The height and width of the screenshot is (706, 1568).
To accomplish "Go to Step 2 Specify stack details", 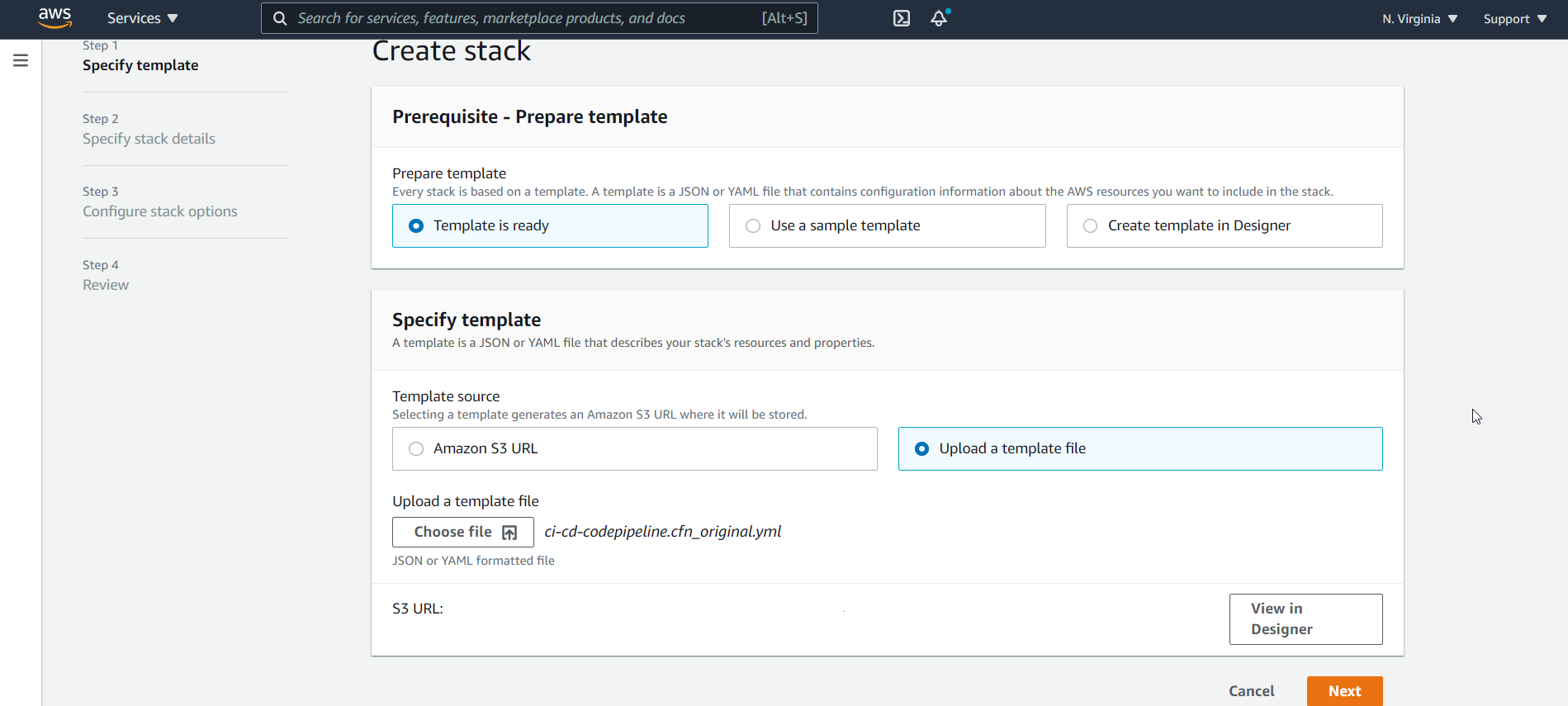I will (149, 139).
